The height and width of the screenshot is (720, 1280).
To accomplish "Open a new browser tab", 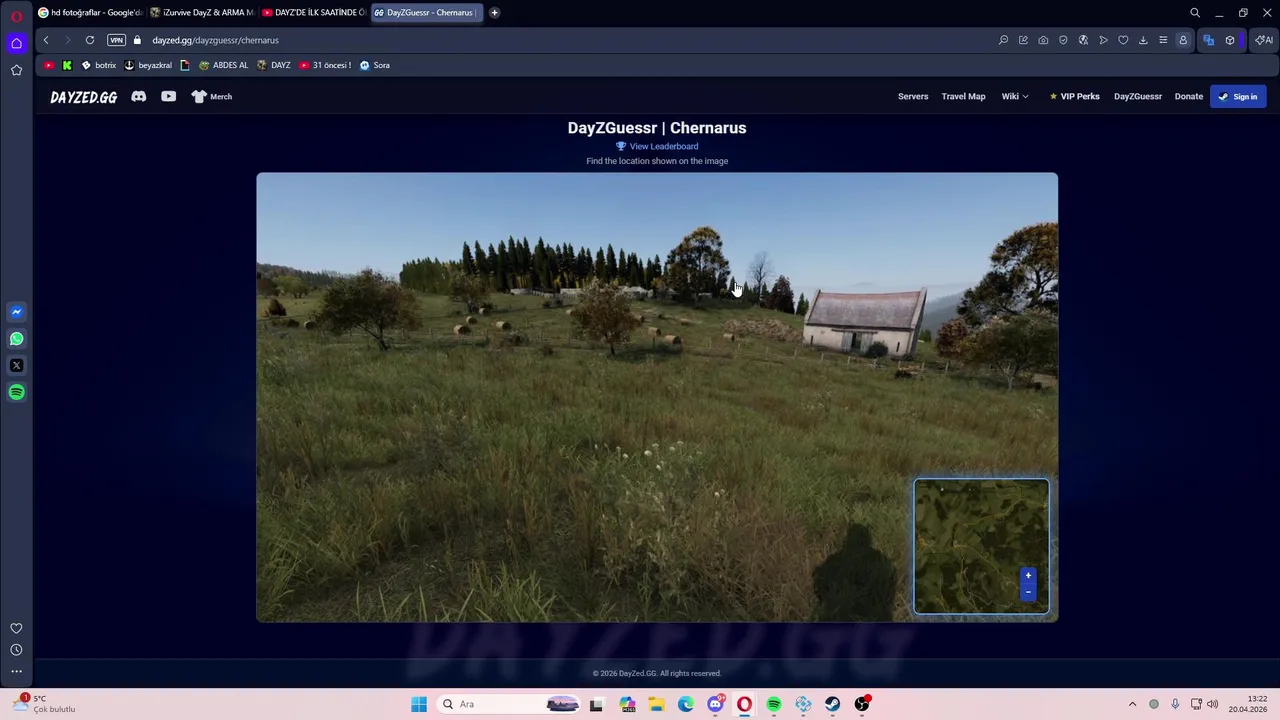I will (494, 13).
